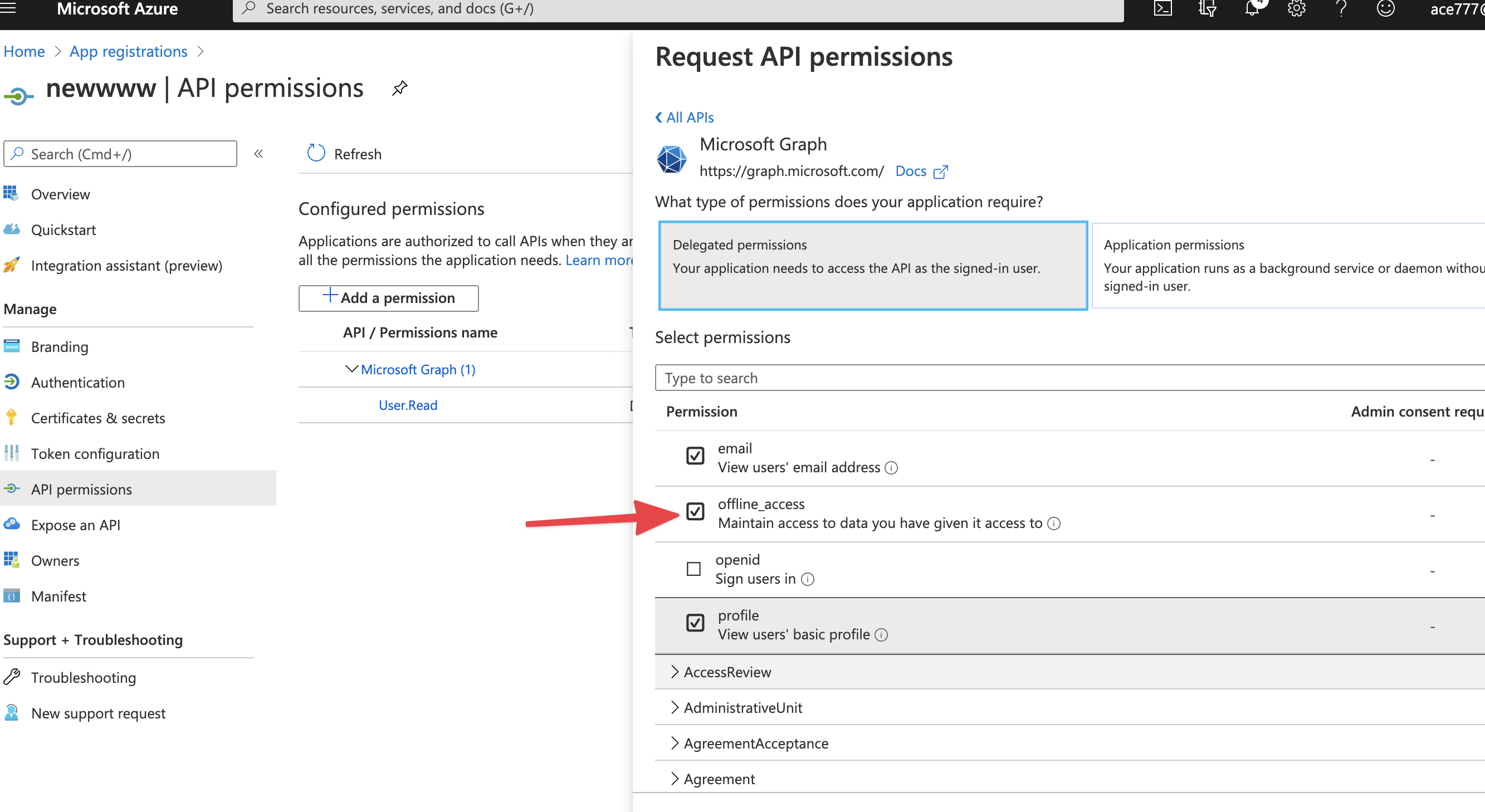Image resolution: width=1485 pixels, height=812 pixels.
Task: Open Token configuration menu item
Action: pyautogui.click(x=95, y=453)
